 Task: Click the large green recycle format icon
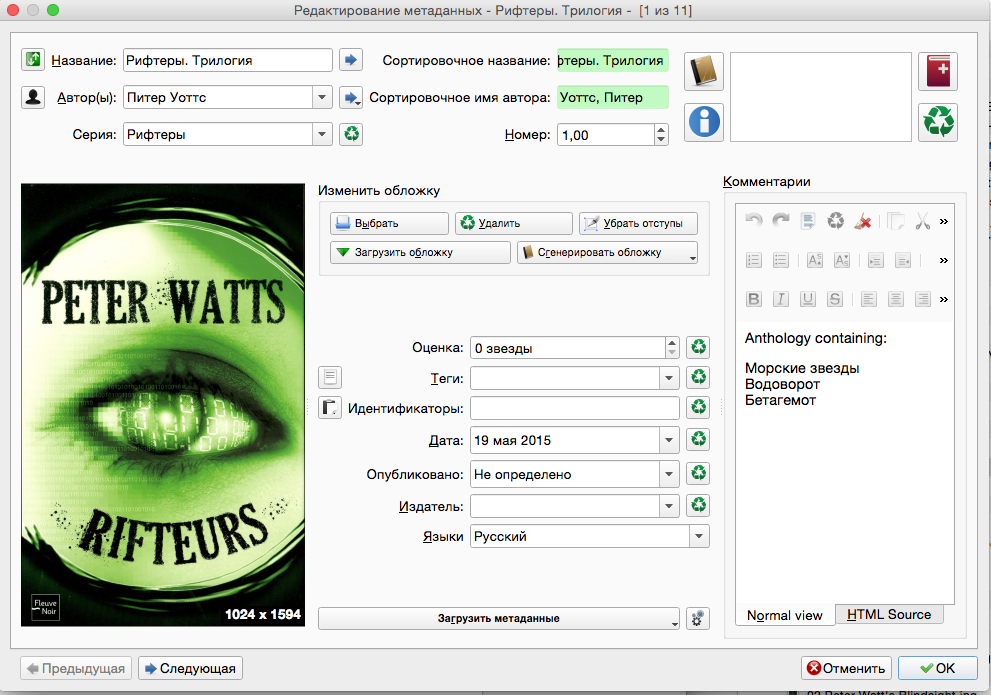tap(938, 121)
